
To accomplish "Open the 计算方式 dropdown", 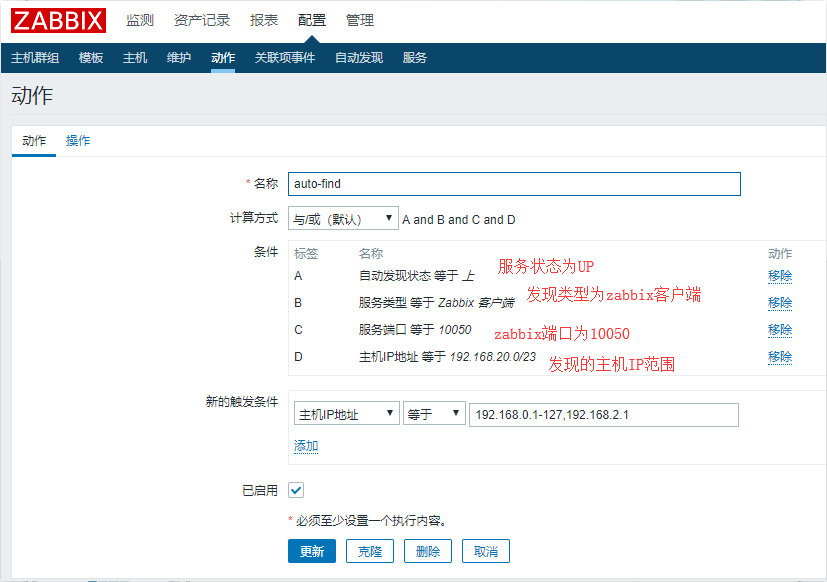I will tap(343, 219).
